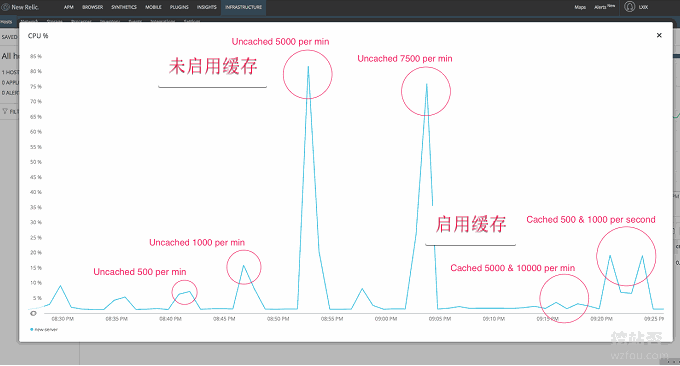This screenshot has height=366, width=680.
Task: Open the APM section
Action: coord(69,7)
